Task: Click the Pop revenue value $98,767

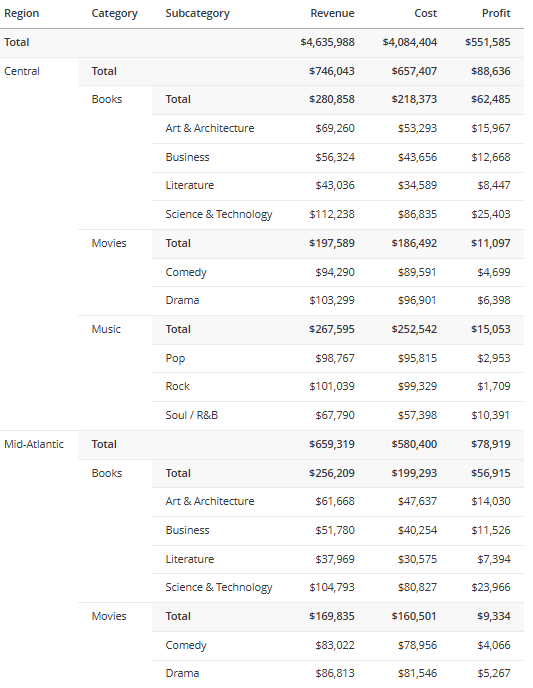Action: point(335,358)
